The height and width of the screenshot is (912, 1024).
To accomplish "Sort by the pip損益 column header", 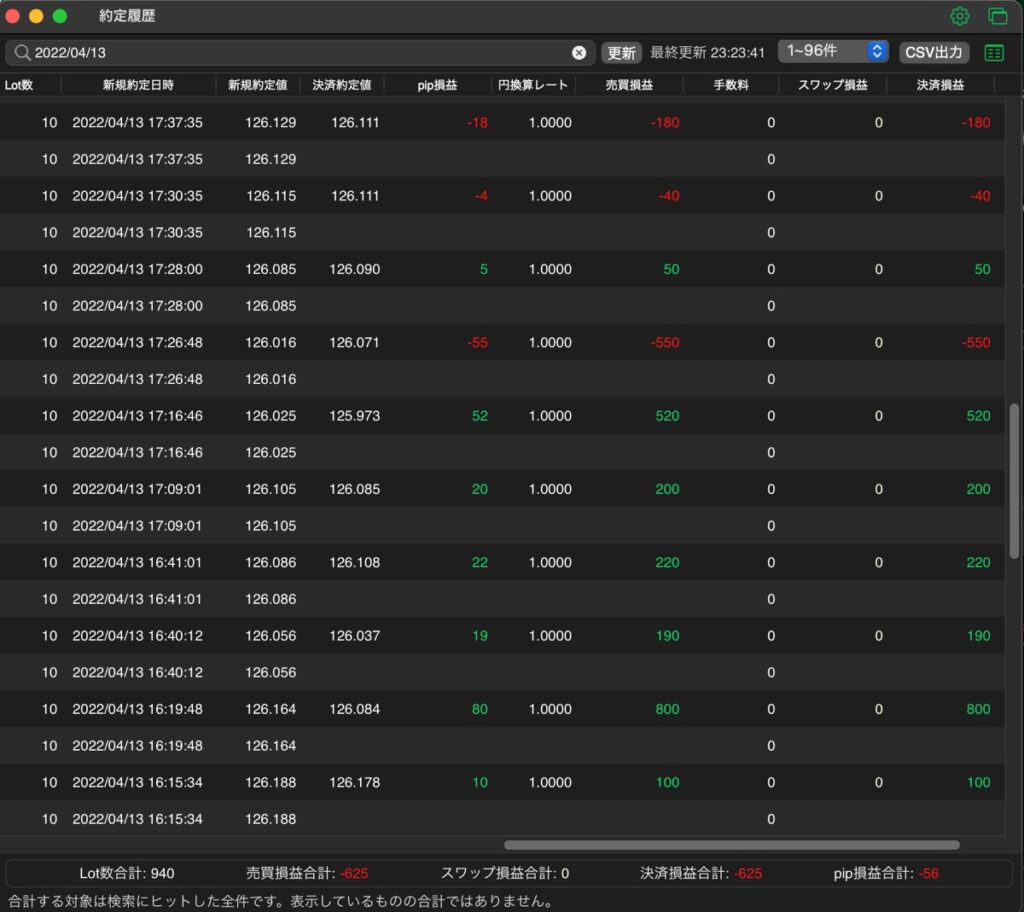I will pyautogui.click(x=437, y=85).
